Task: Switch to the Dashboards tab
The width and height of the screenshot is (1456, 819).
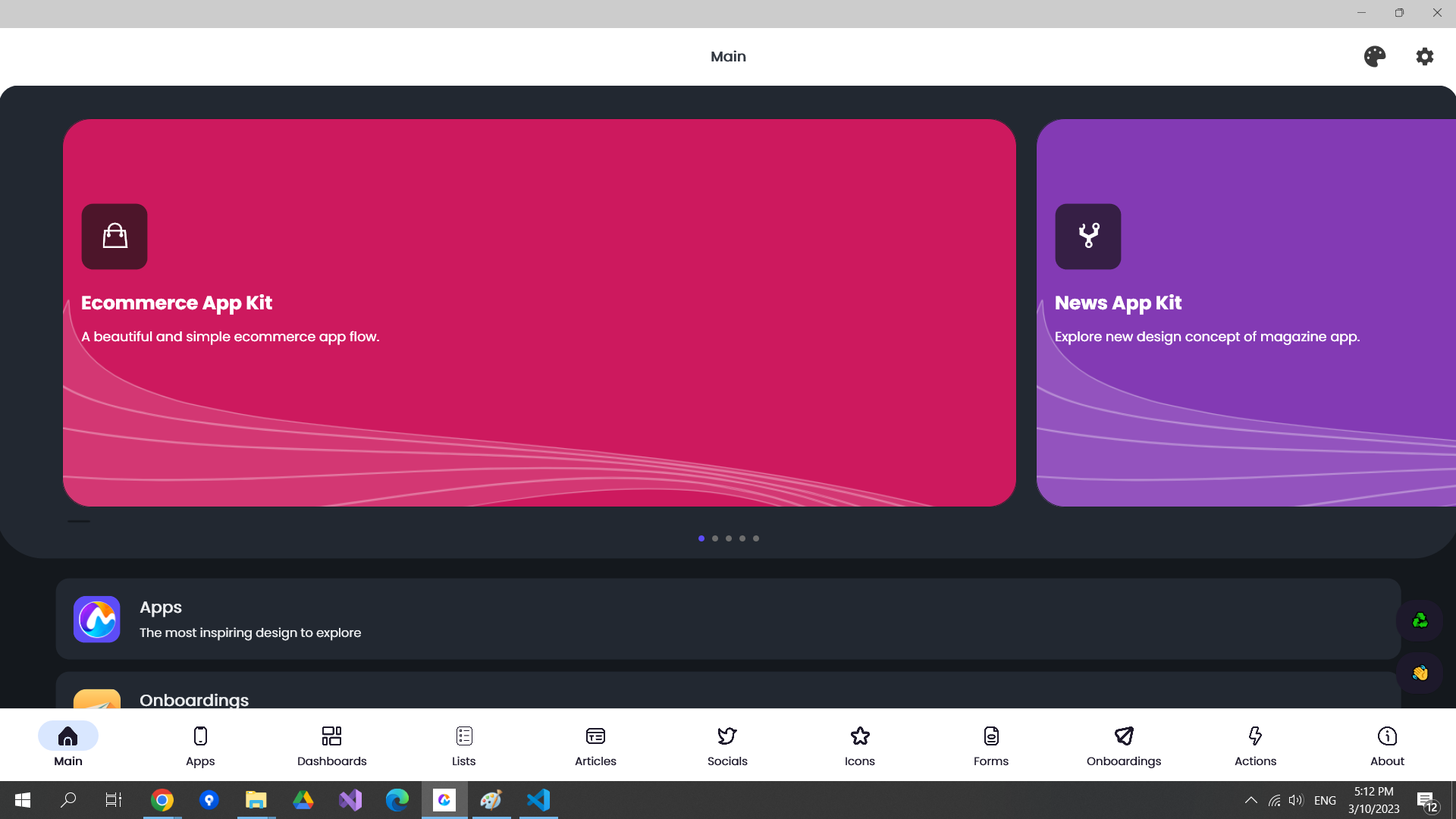Action: point(331,745)
